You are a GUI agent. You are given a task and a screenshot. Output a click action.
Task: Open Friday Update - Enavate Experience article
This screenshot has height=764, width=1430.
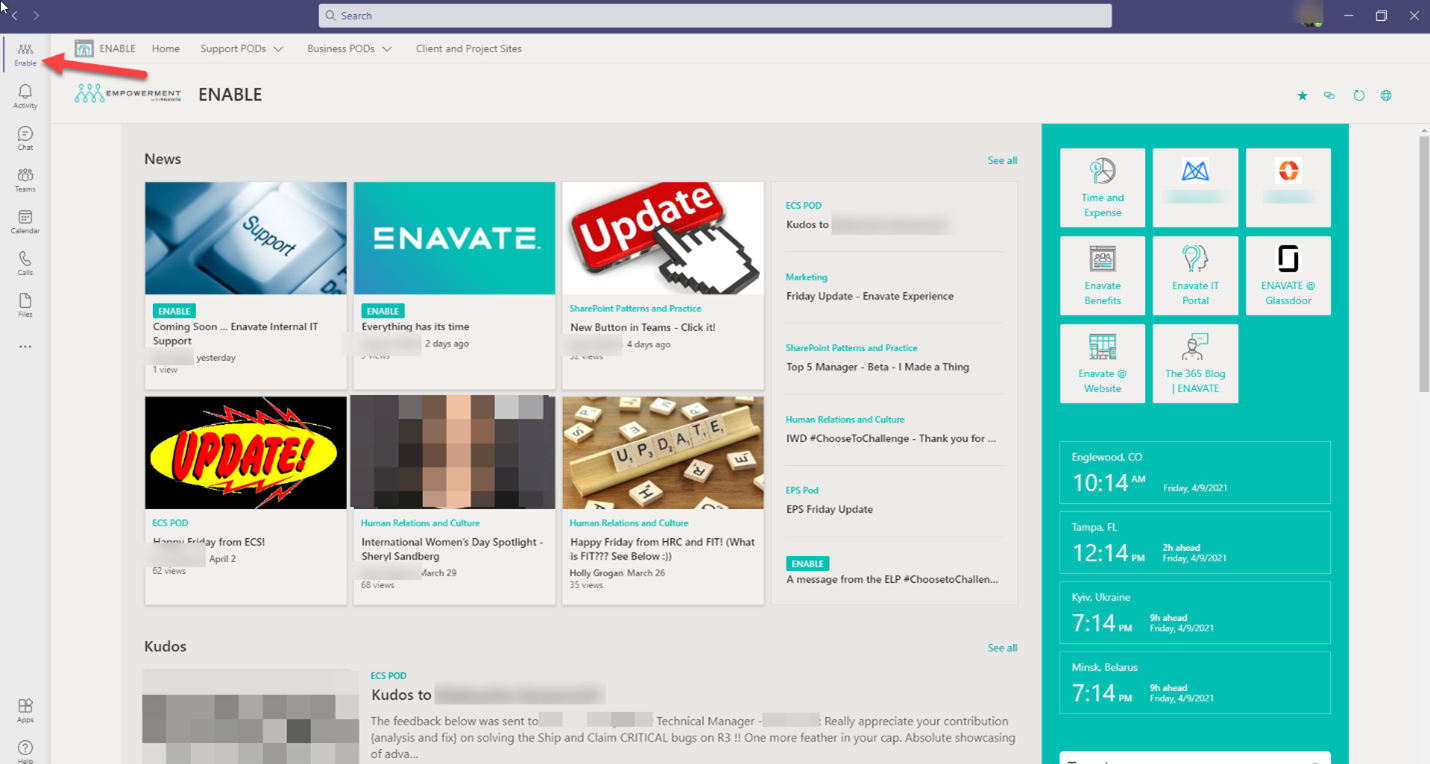click(x=870, y=296)
